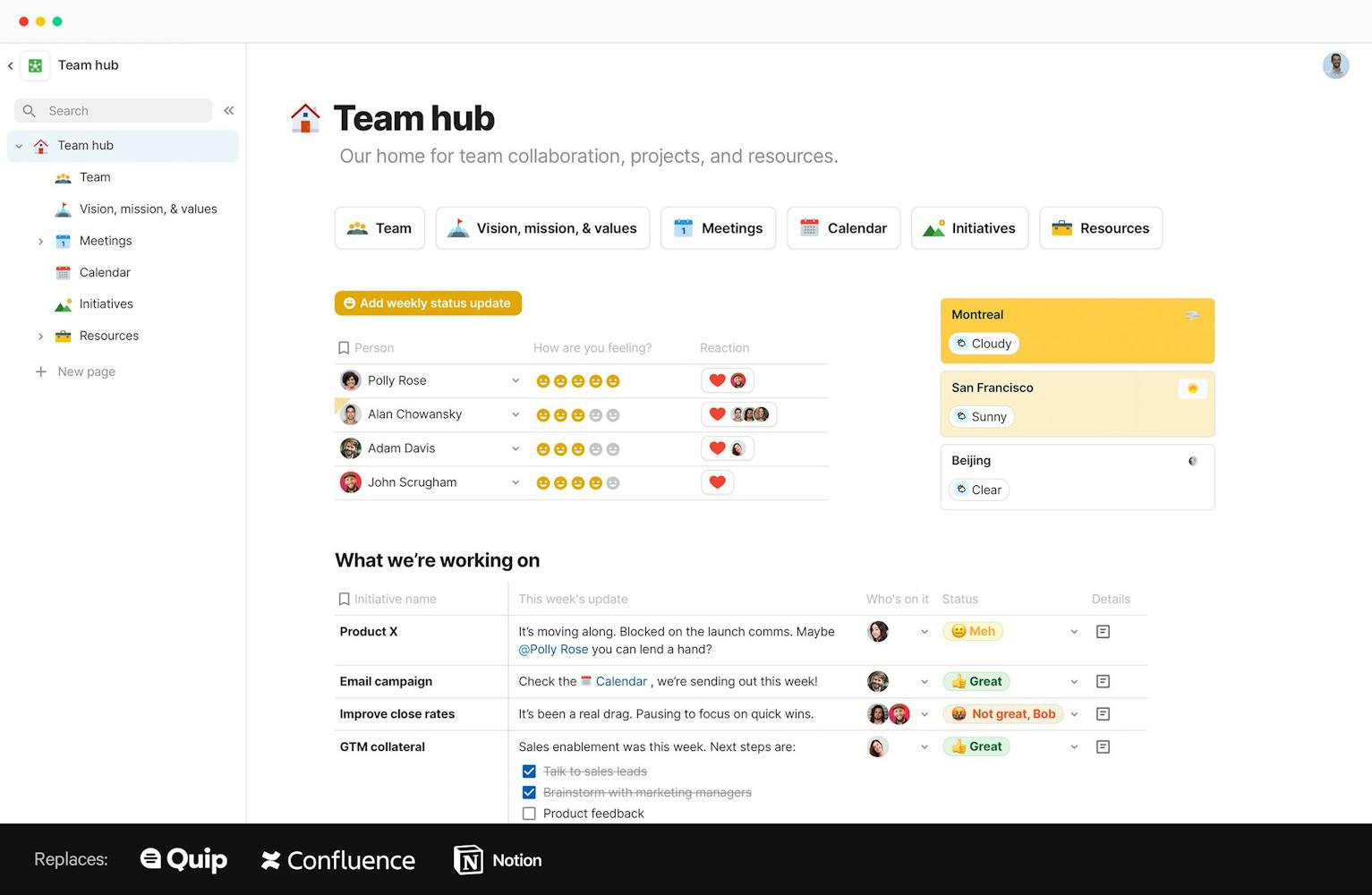Uncheck Brainstorm with marketing managers
The image size is (1372, 895).
click(x=529, y=792)
